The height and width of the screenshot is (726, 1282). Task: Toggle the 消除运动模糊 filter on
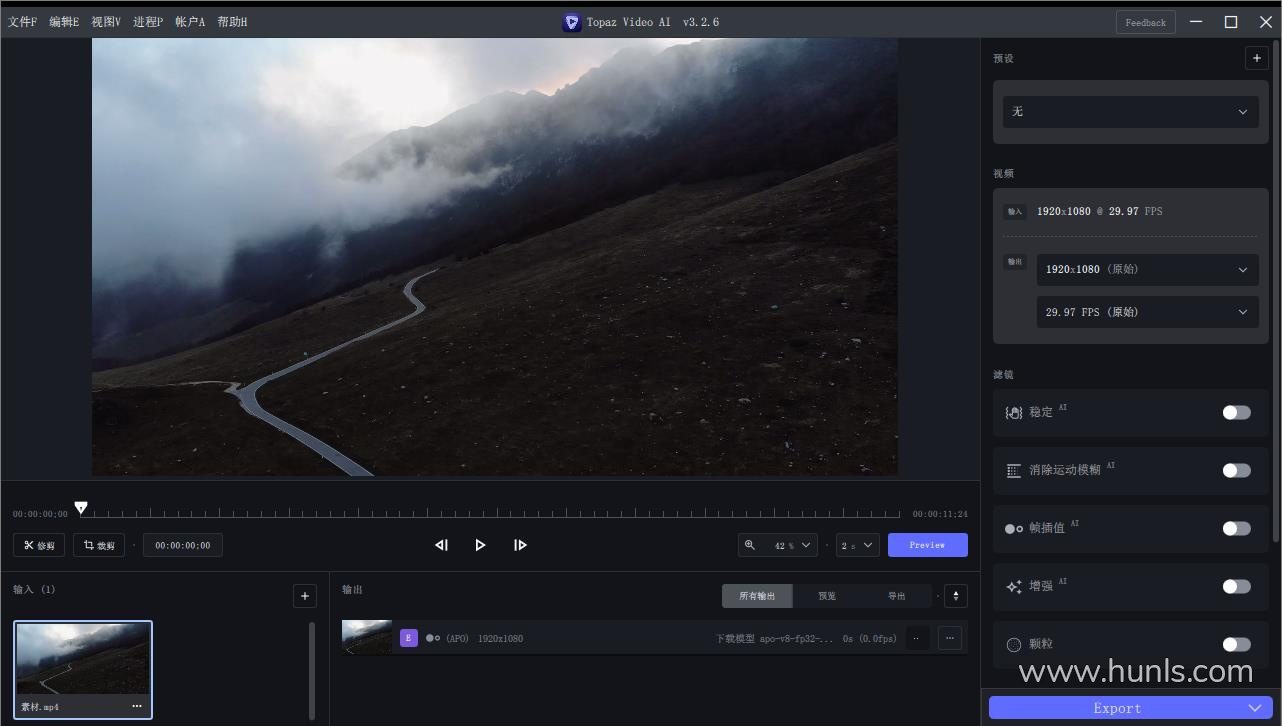coord(1236,470)
